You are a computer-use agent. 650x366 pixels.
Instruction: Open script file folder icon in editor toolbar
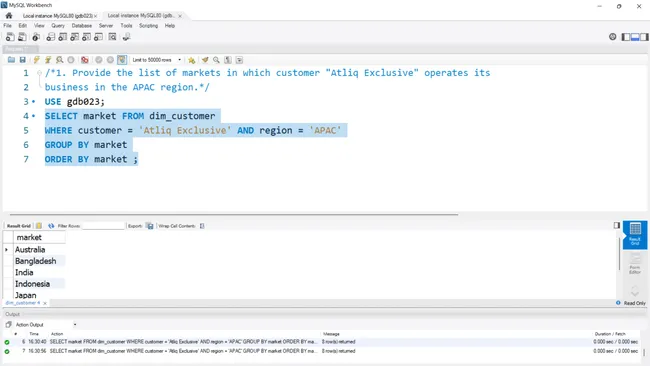[11, 60]
